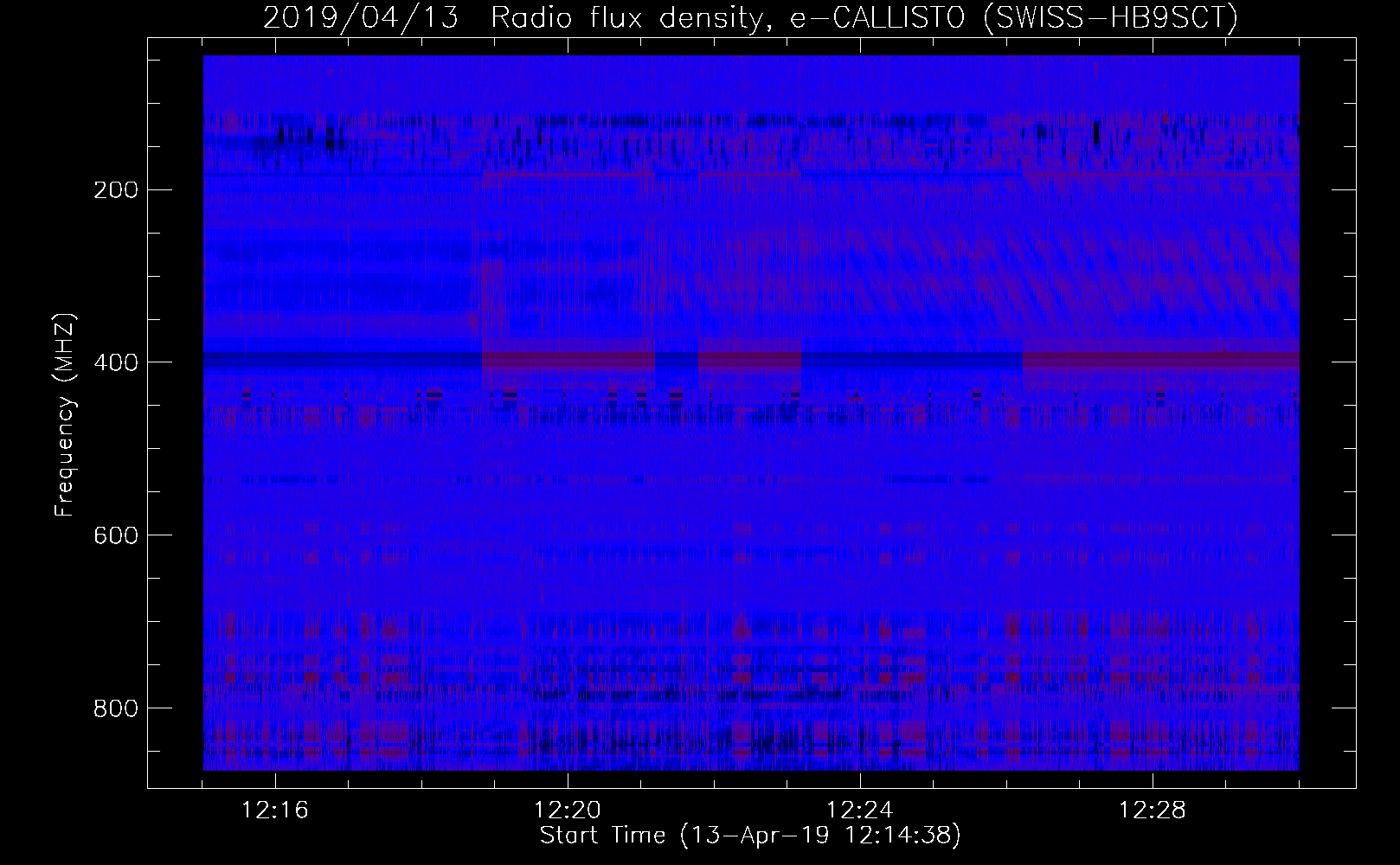Click the plot title '2019/04/13 Radio flux density'
The height and width of the screenshot is (865, 1400).
coord(750,18)
